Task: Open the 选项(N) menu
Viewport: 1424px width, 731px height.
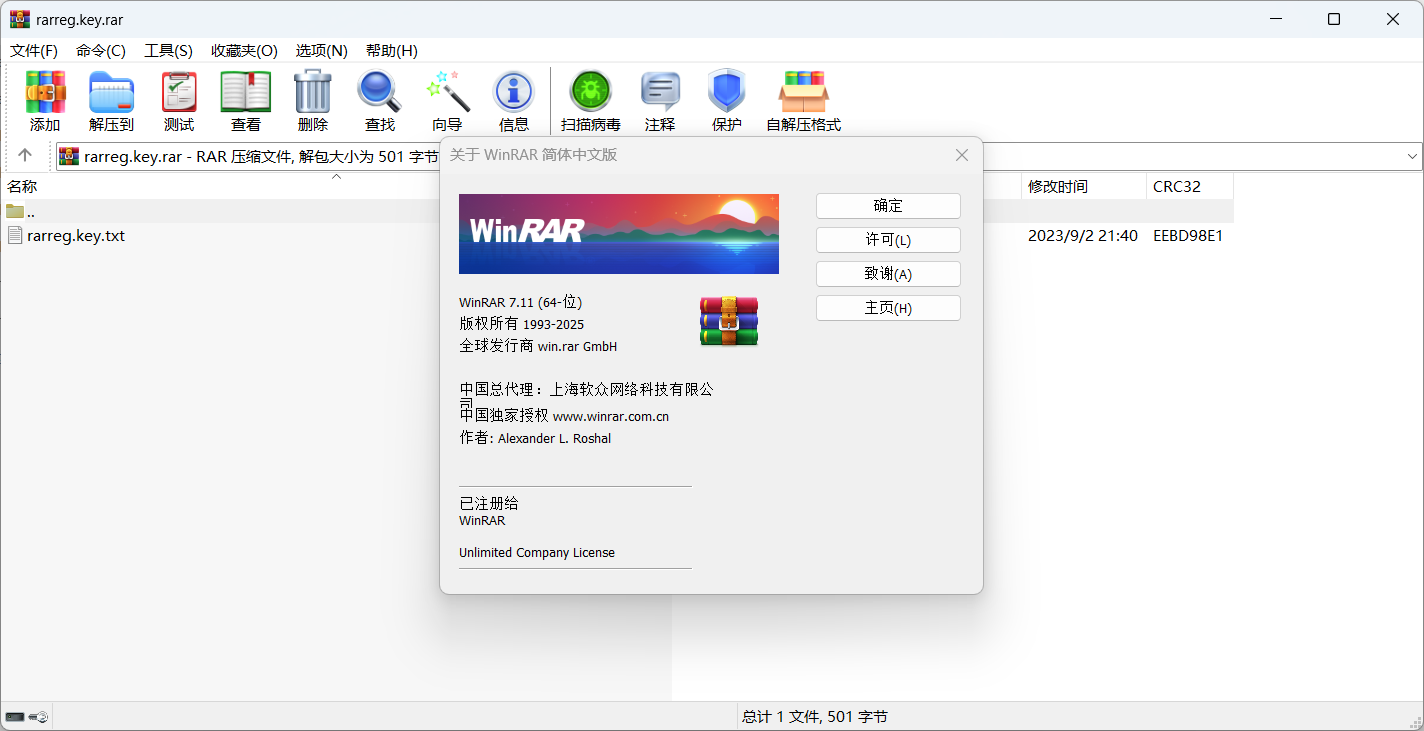Action: pyautogui.click(x=321, y=50)
